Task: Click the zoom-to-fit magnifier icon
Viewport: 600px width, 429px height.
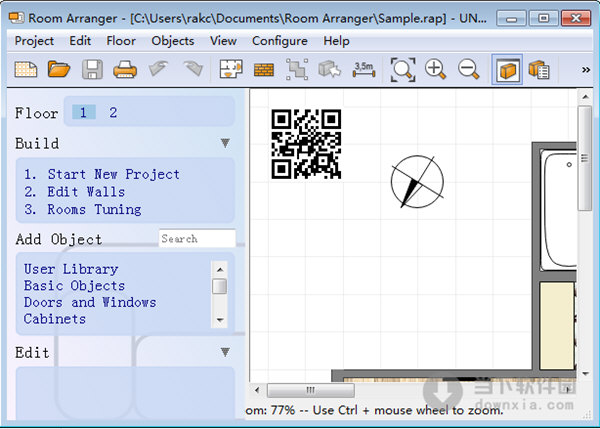Action: coord(403,69)
